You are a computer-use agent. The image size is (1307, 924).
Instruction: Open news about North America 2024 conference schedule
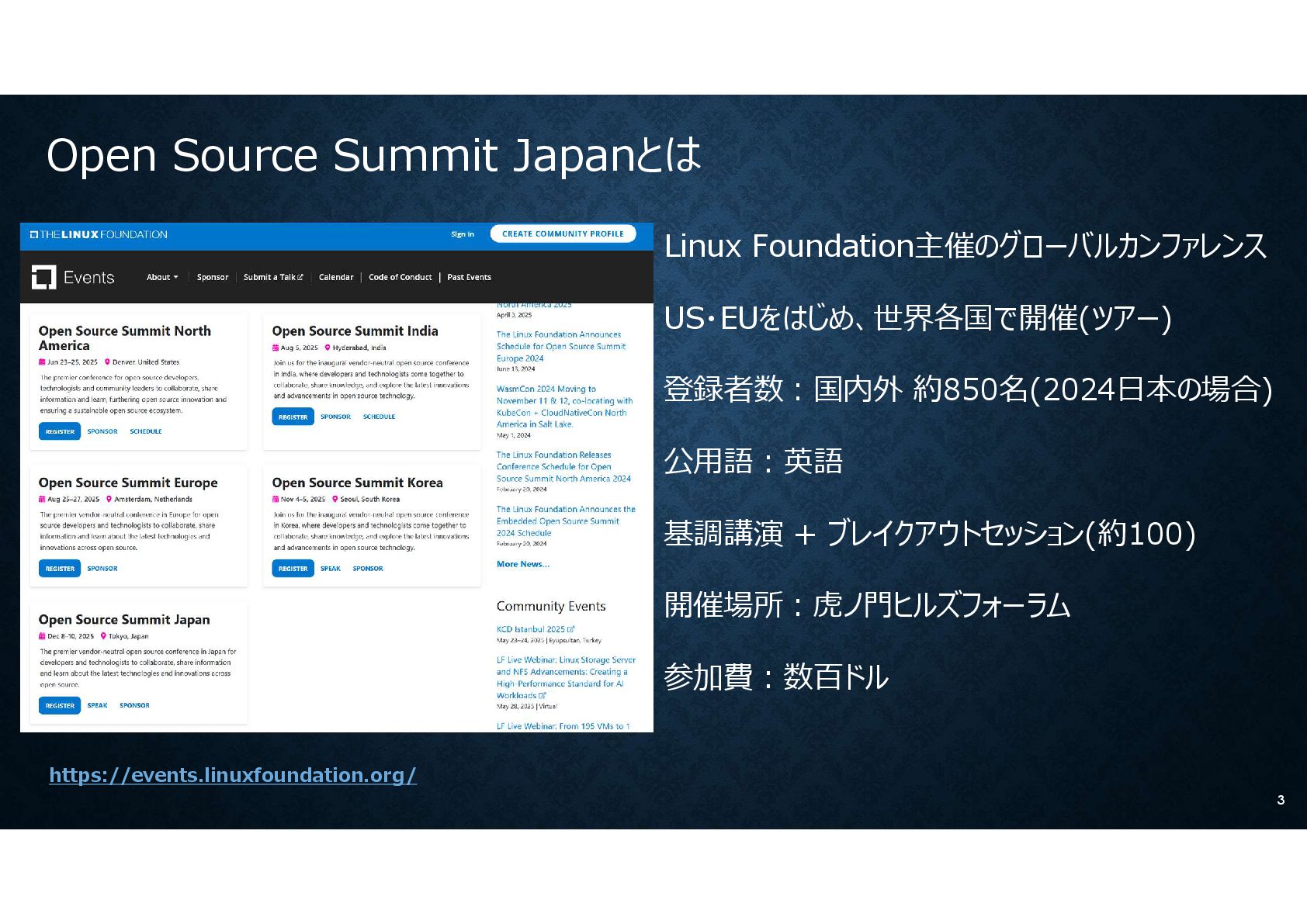pos(563,467)
